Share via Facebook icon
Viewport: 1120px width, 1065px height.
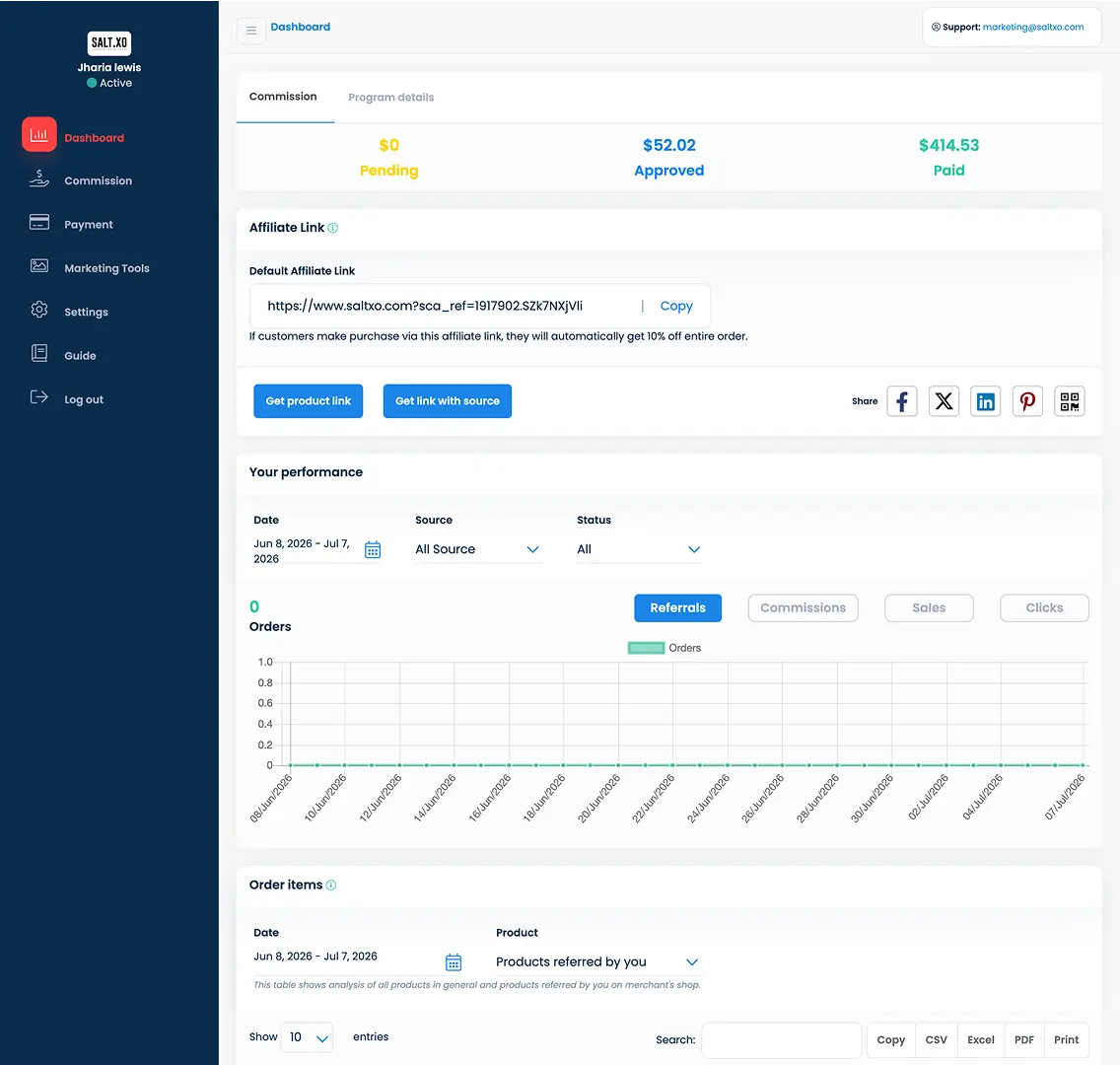[901, 400]
